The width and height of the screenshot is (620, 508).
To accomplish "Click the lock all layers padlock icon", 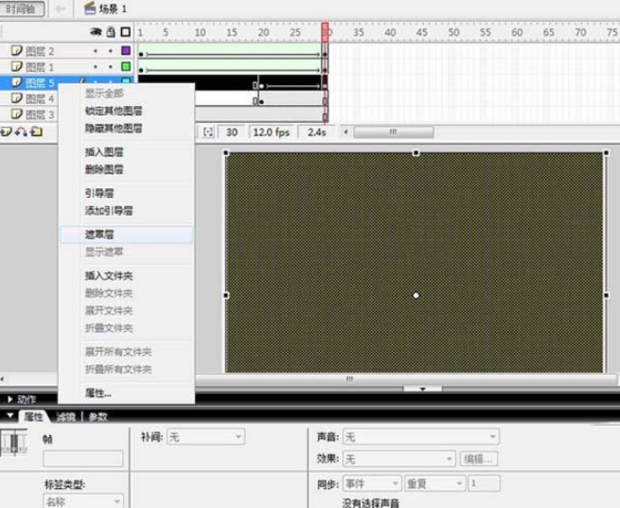I will coord(111,32).
